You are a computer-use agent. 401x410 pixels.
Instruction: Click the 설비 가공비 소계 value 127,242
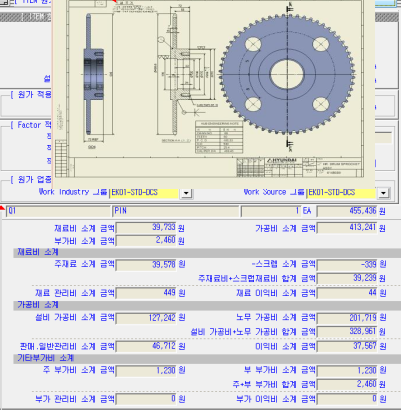coord(146,318)
